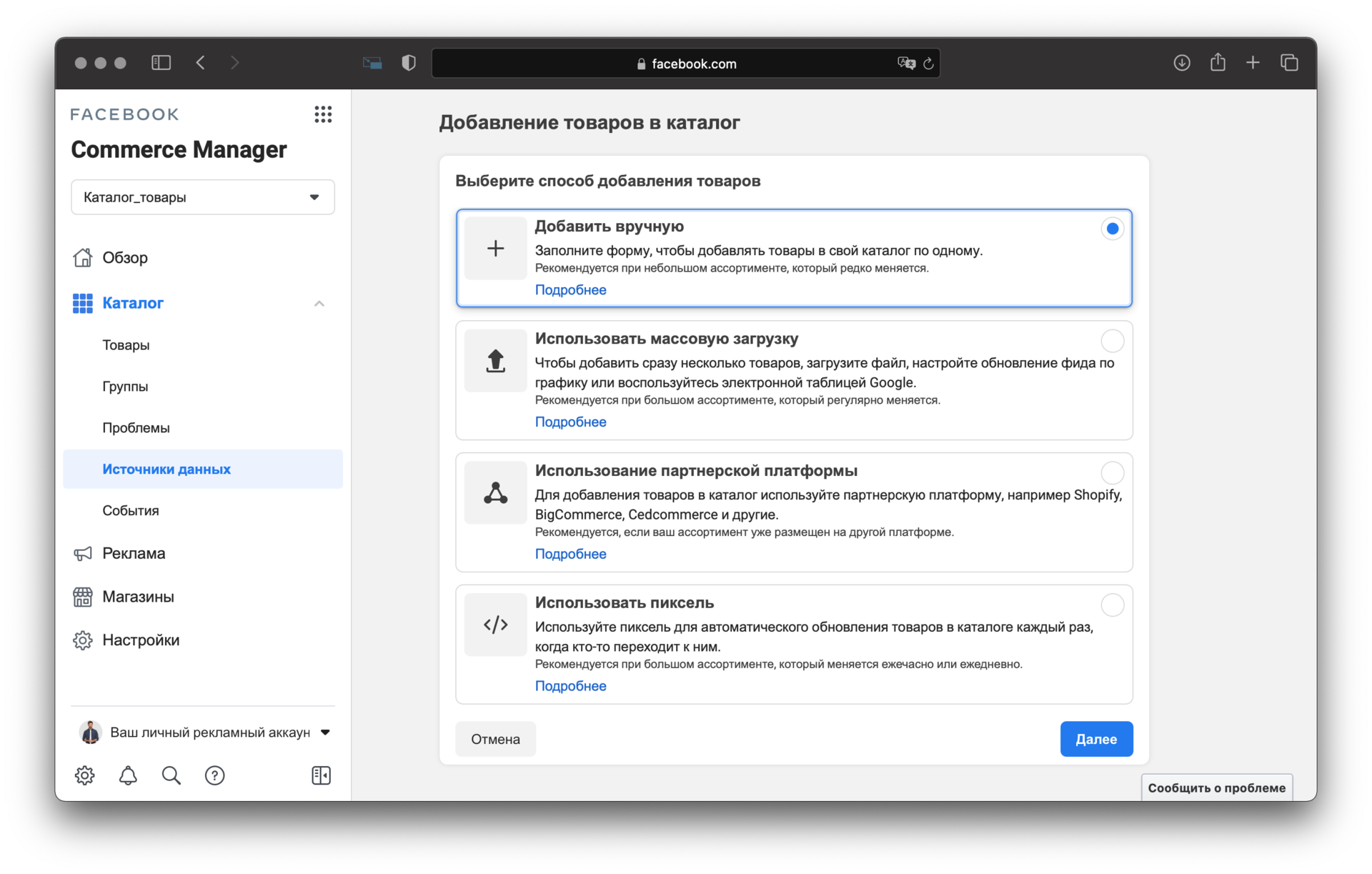Select the Use pixel radio button
The width and height of the screenshot is (1372, 874).
(1112, 605)
